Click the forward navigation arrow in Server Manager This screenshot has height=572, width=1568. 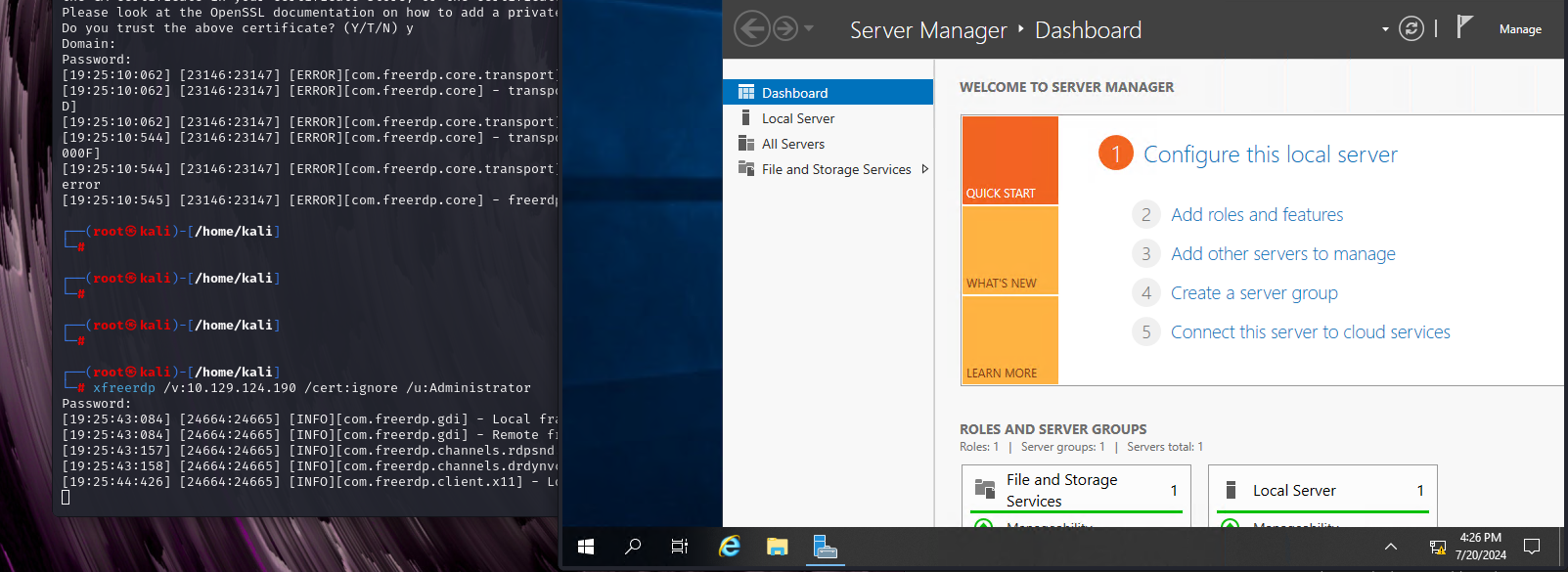[x=784, y=29]
